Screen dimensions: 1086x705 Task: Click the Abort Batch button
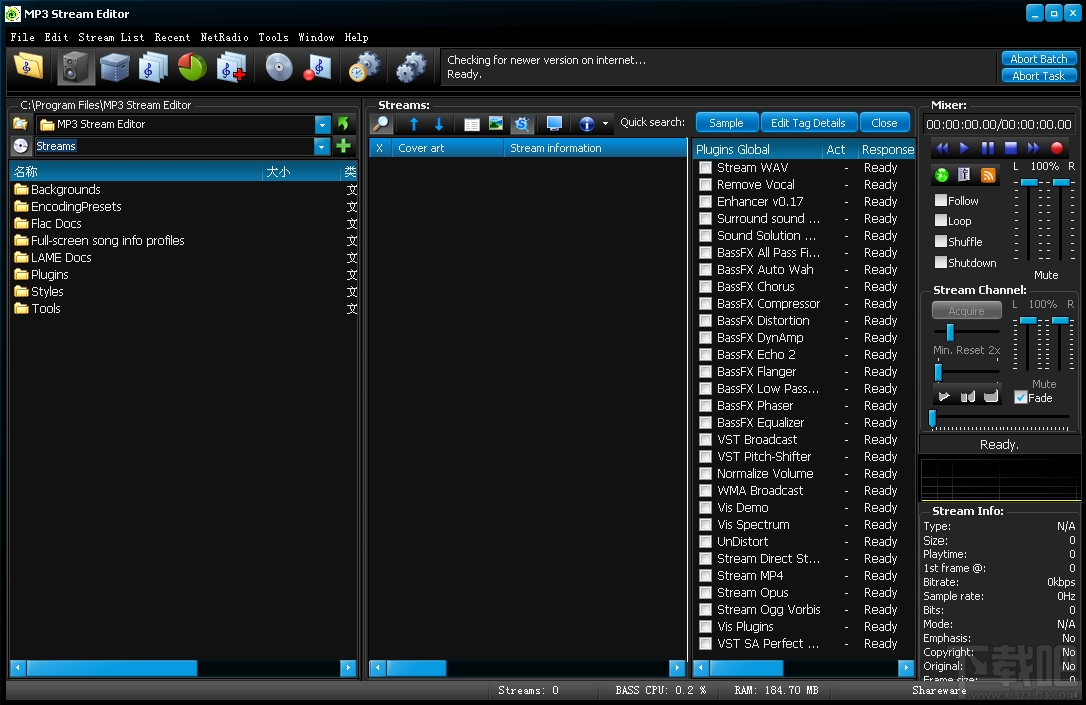click(1038, 59)
